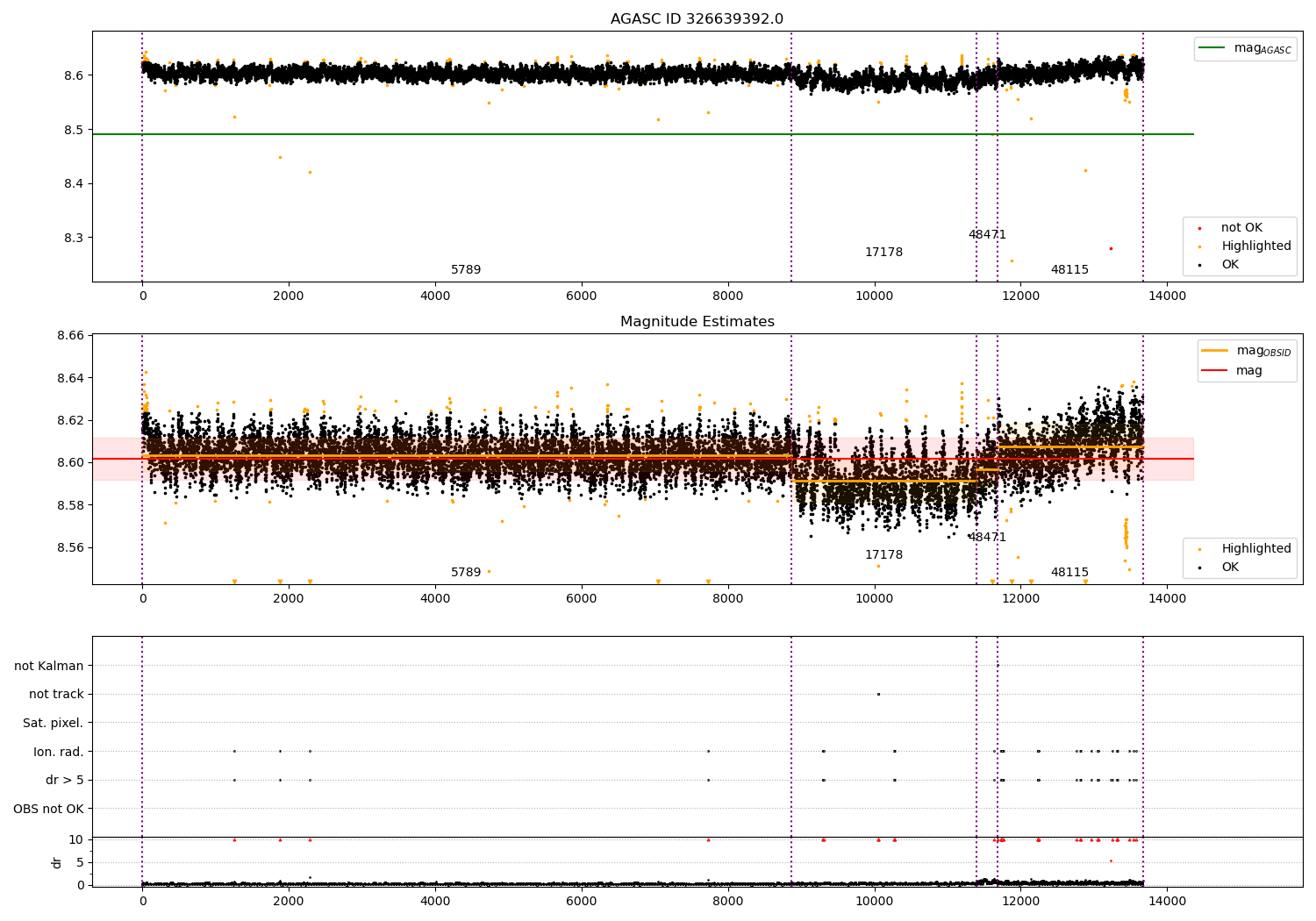
Task: Click the 8.6 y-axis tick in top plot
Action: (73, 75)
